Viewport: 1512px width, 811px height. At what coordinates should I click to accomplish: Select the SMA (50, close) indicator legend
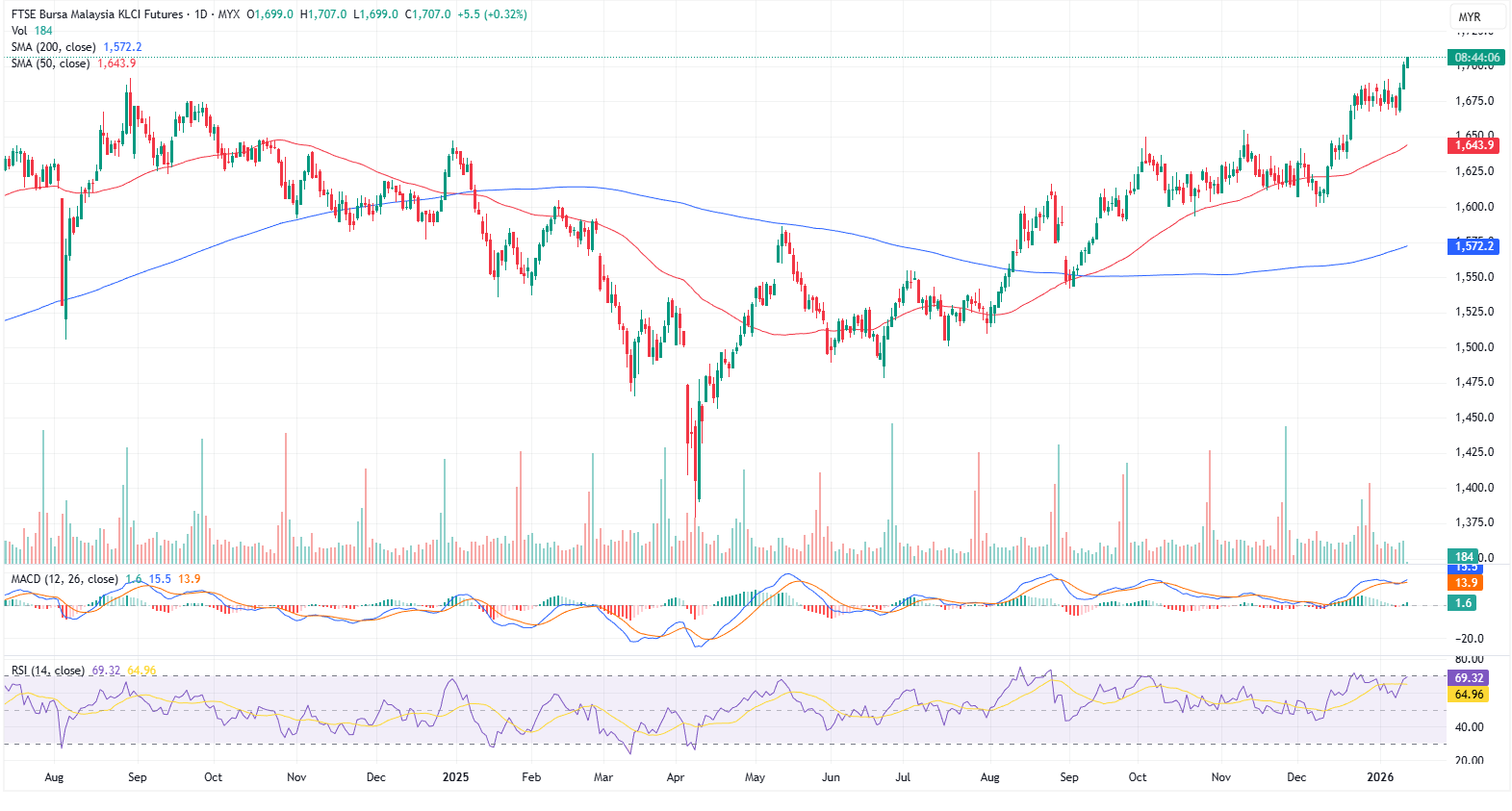[x=50, y=63]
